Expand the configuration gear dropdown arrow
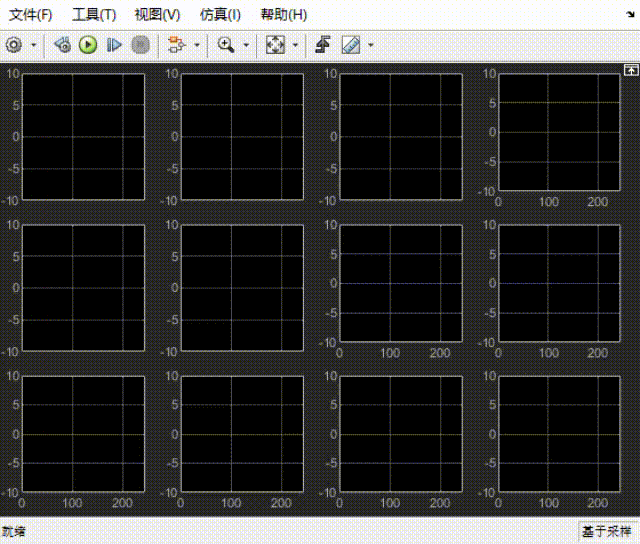This screenshot has height=544, width=640. point(34,45)
